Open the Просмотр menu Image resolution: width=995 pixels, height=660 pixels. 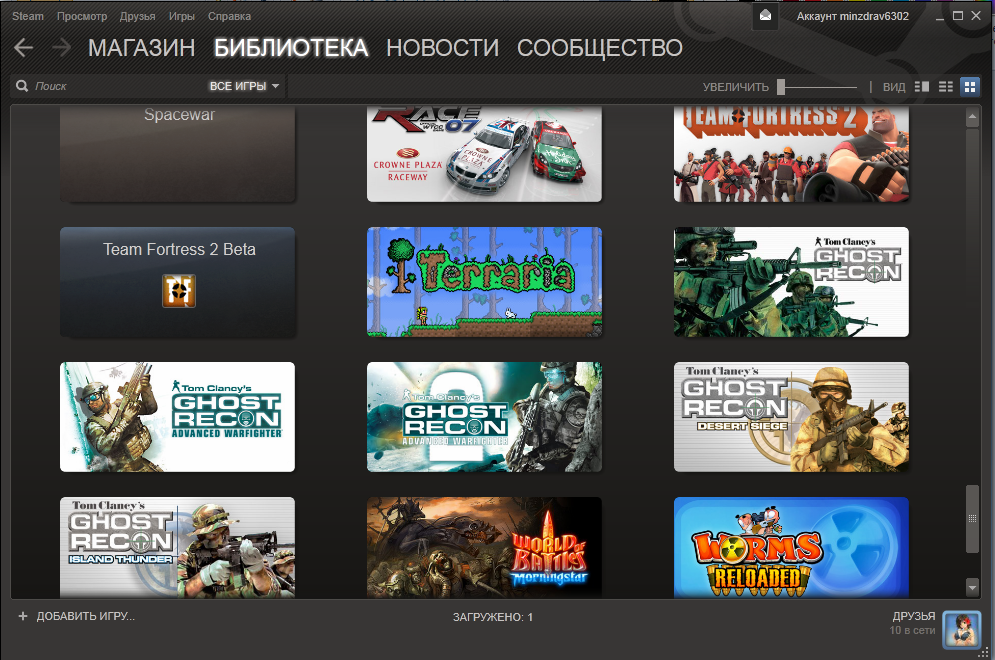tap(82, 16)
